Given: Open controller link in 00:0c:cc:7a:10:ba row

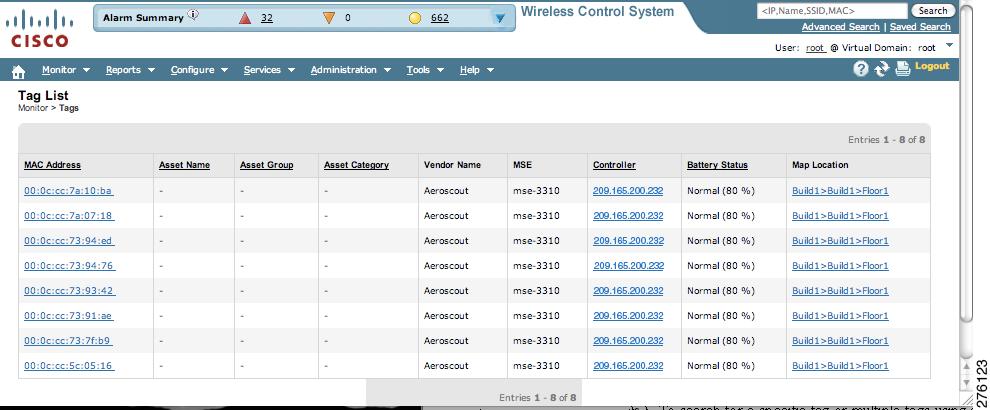Looking at the screenshot, I should [628, 190].
